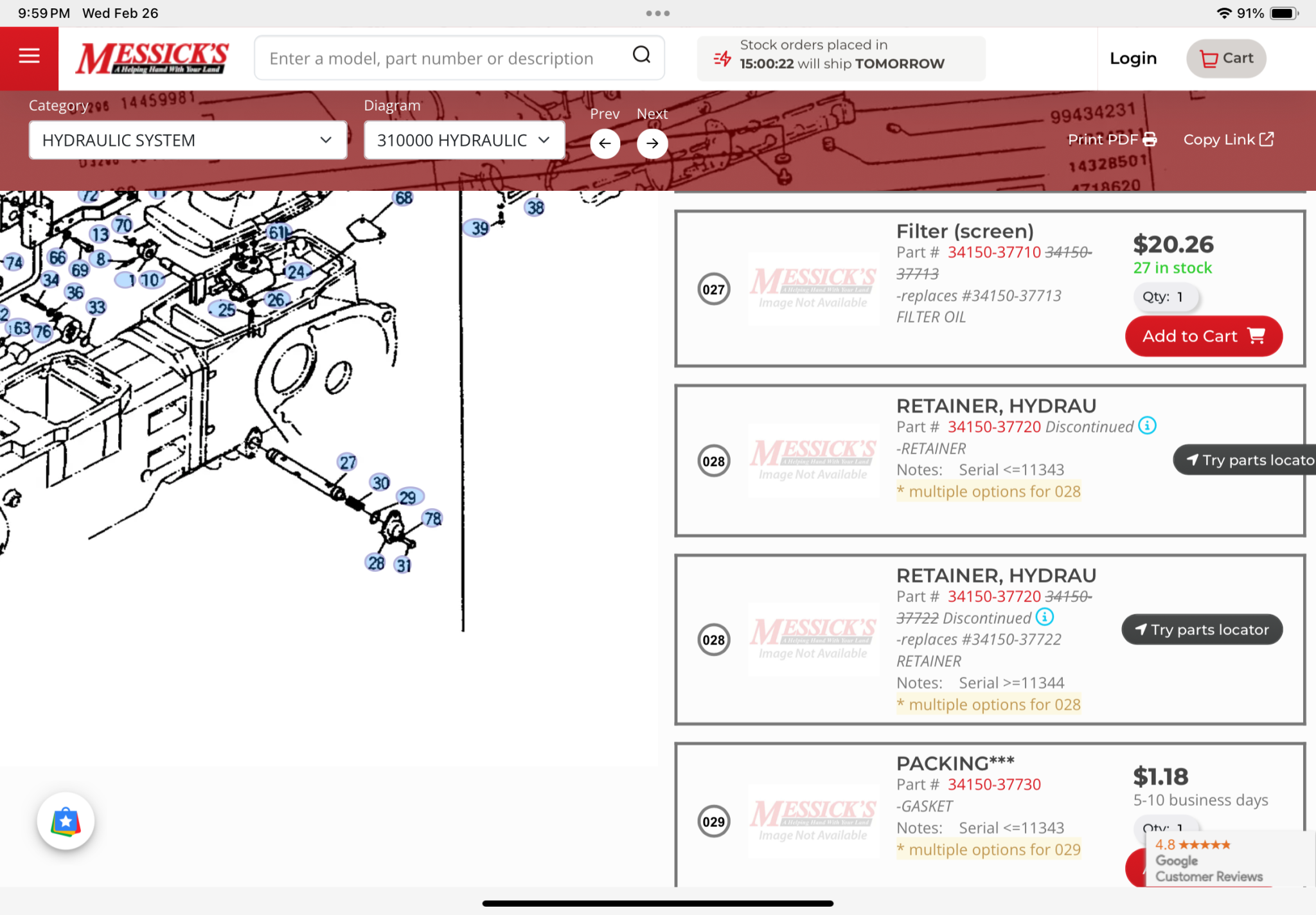Select diagram callout 24

point(296,272)
